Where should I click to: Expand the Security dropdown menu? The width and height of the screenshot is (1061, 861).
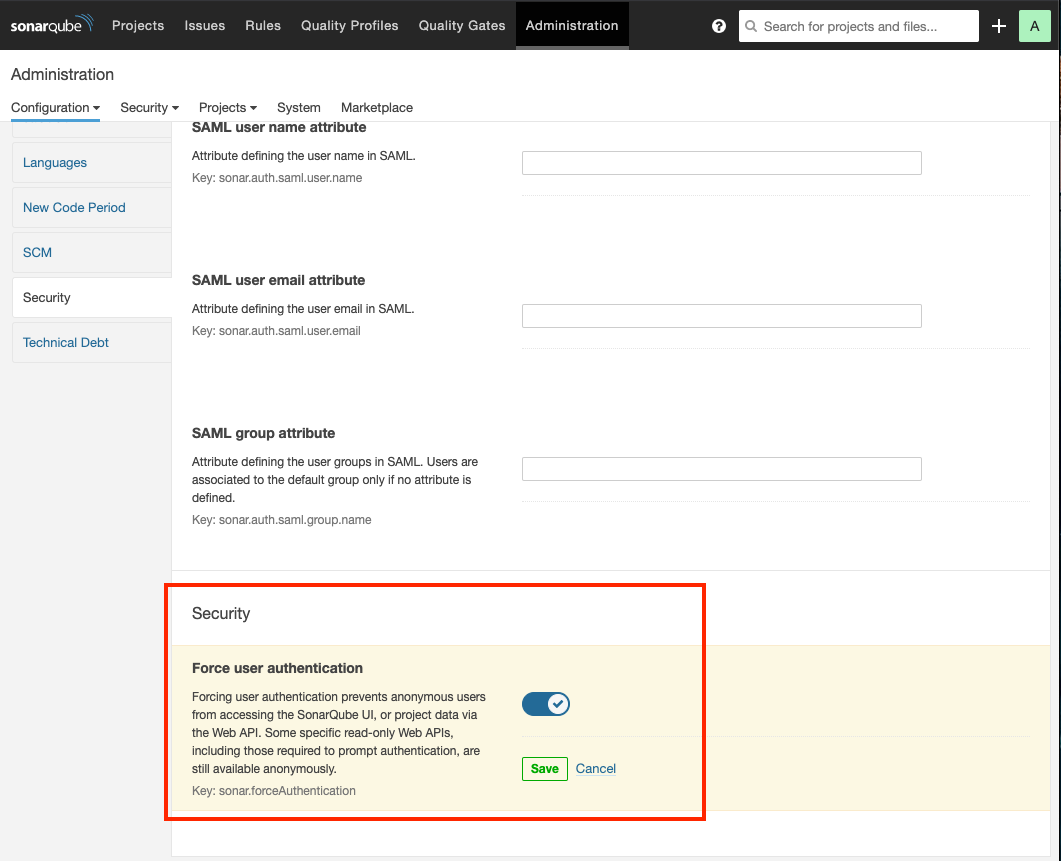tap(149, 107)
